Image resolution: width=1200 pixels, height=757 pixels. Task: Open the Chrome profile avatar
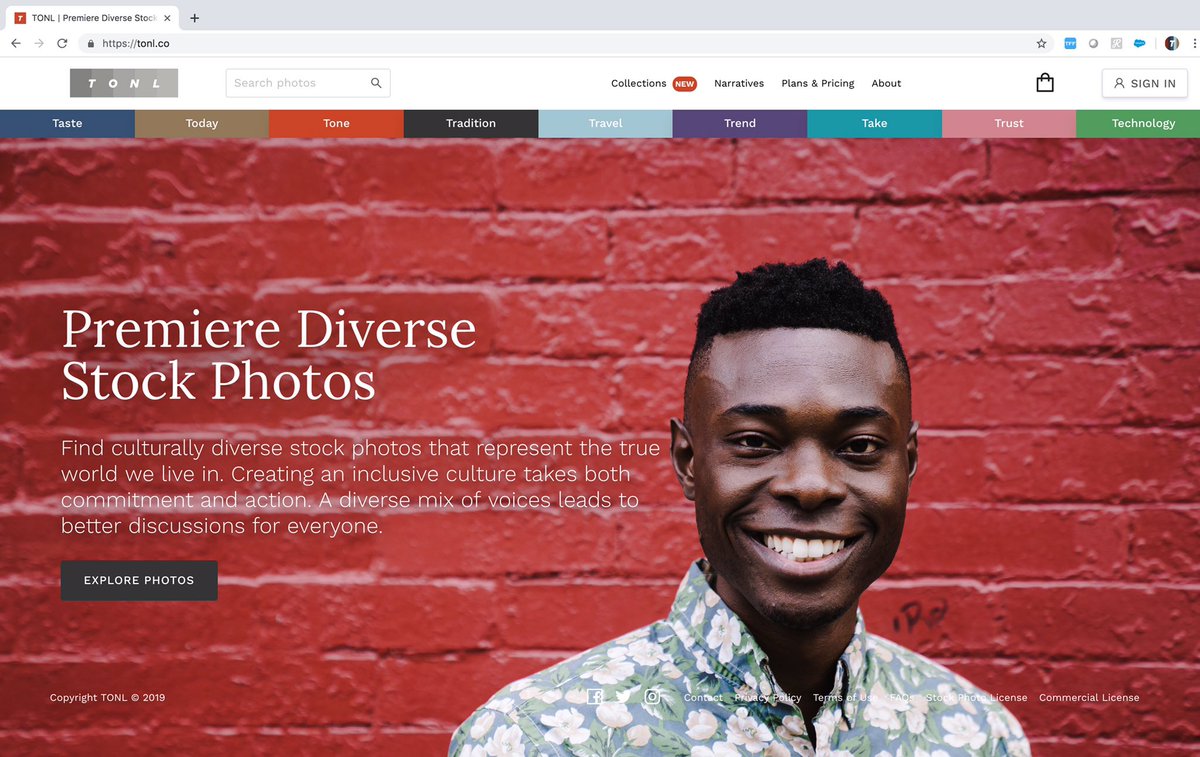[x=1171, y=43]
